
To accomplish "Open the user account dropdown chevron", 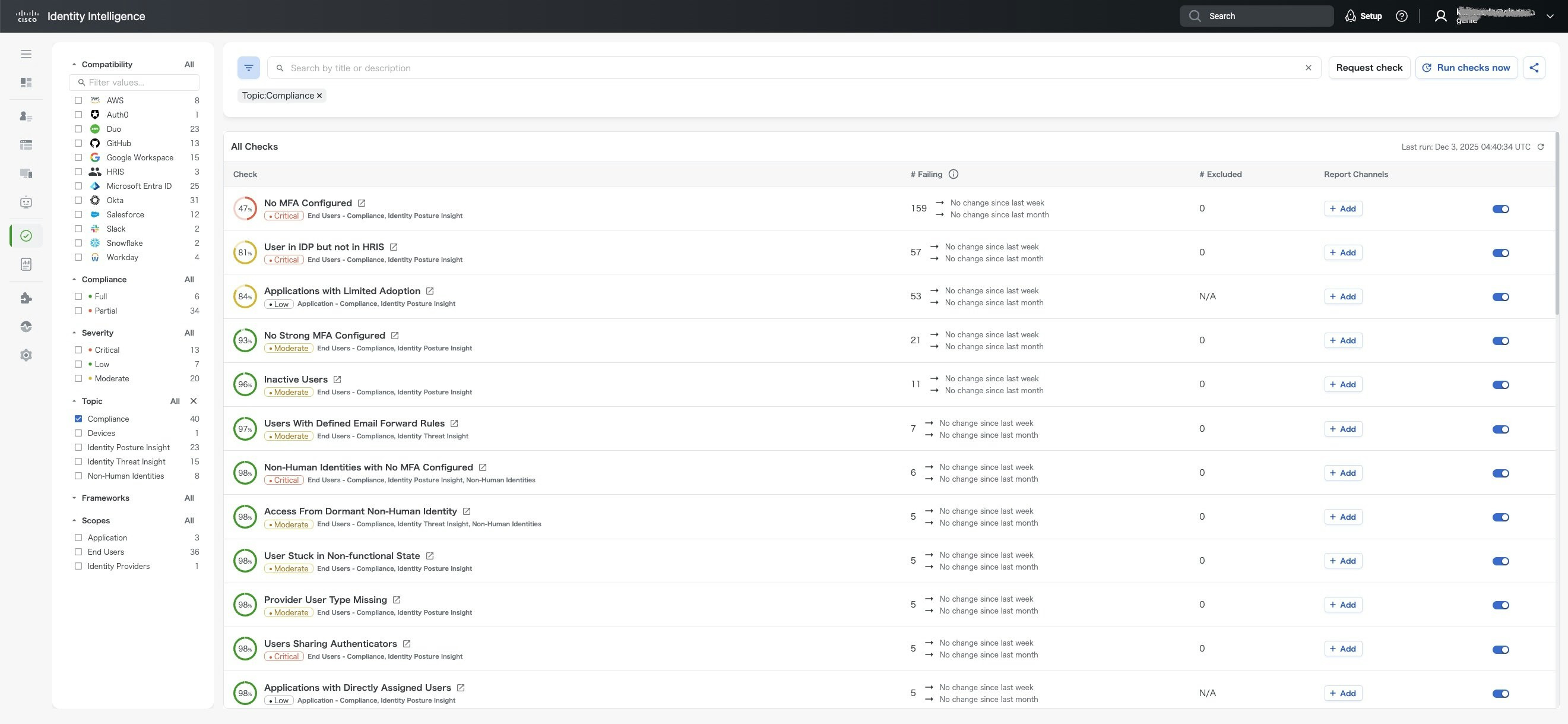I will click(x=1550, y=17).
